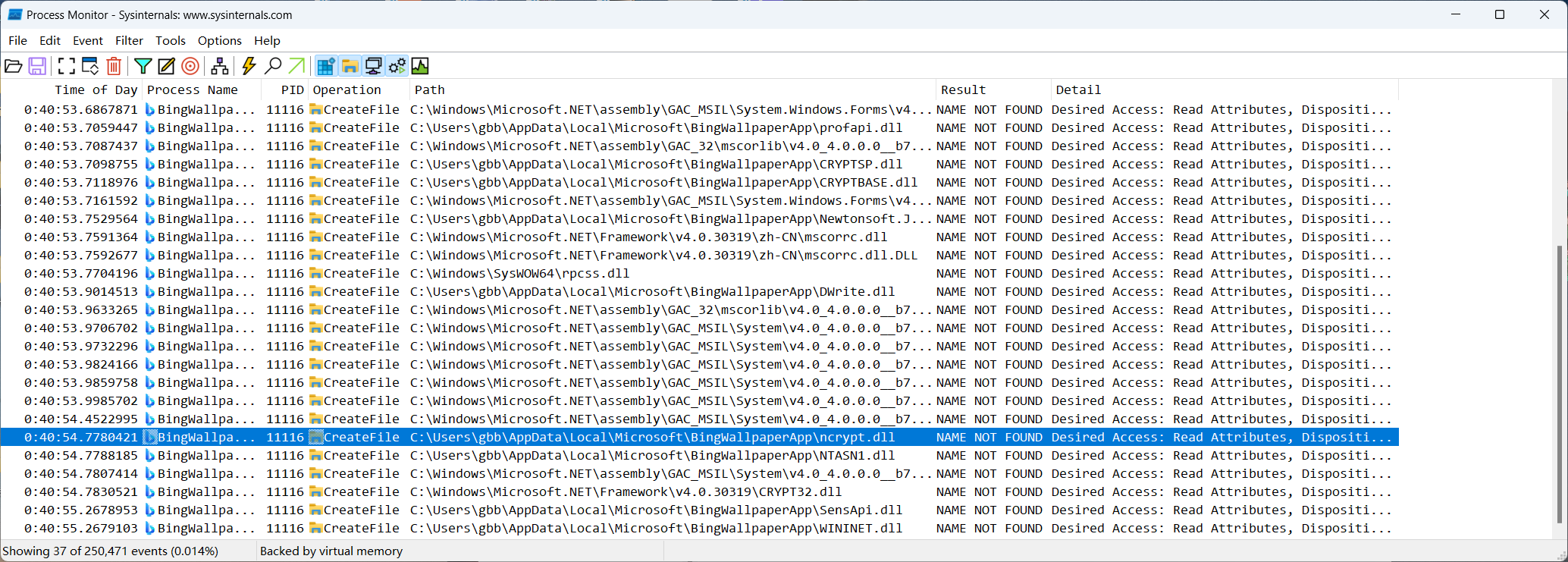Select the row with path profapi.dll
The height and width of the screenshot is (562, 1568).
700,127
